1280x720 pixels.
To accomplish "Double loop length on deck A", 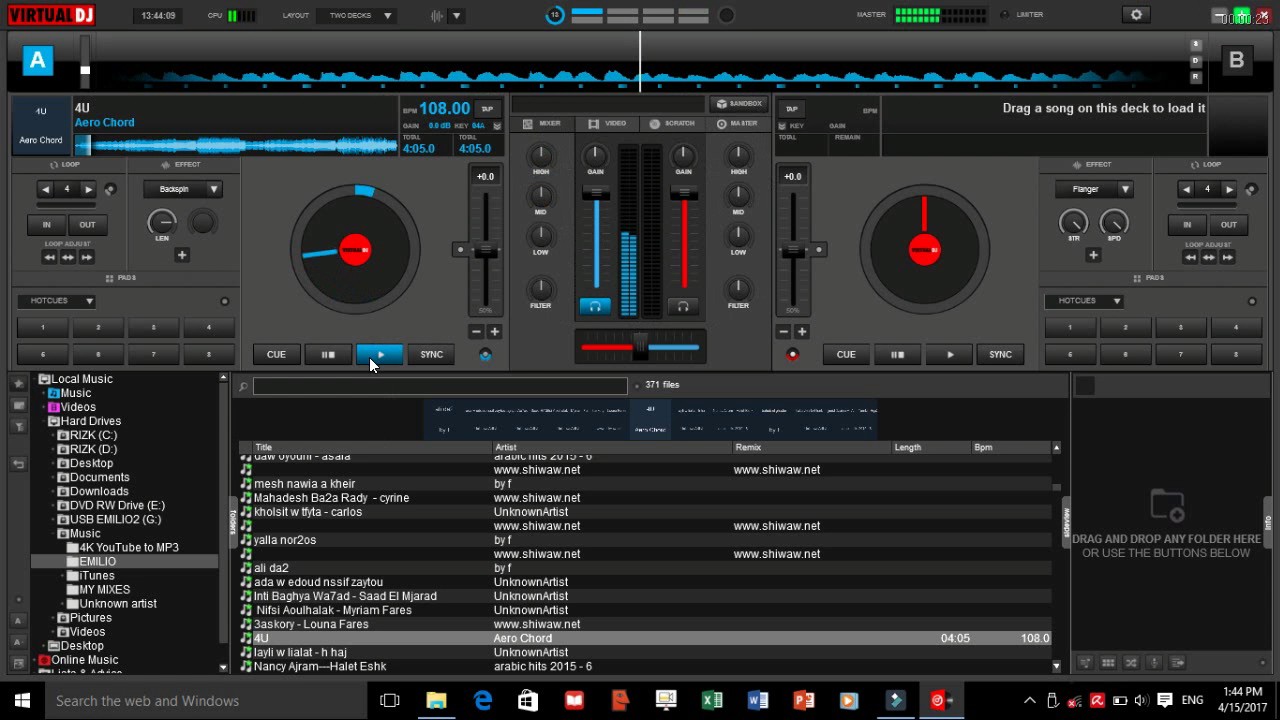I will click(89, 189).
